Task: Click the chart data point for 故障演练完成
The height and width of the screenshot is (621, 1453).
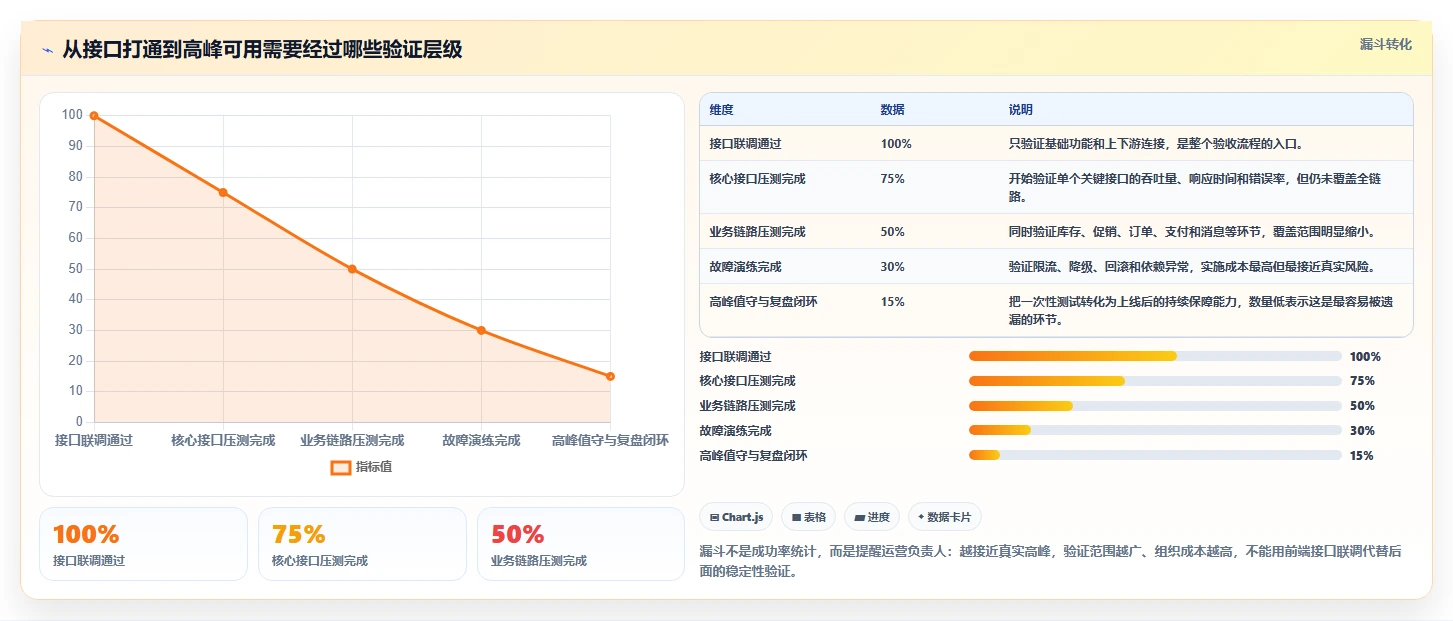Action: [481, 330]
